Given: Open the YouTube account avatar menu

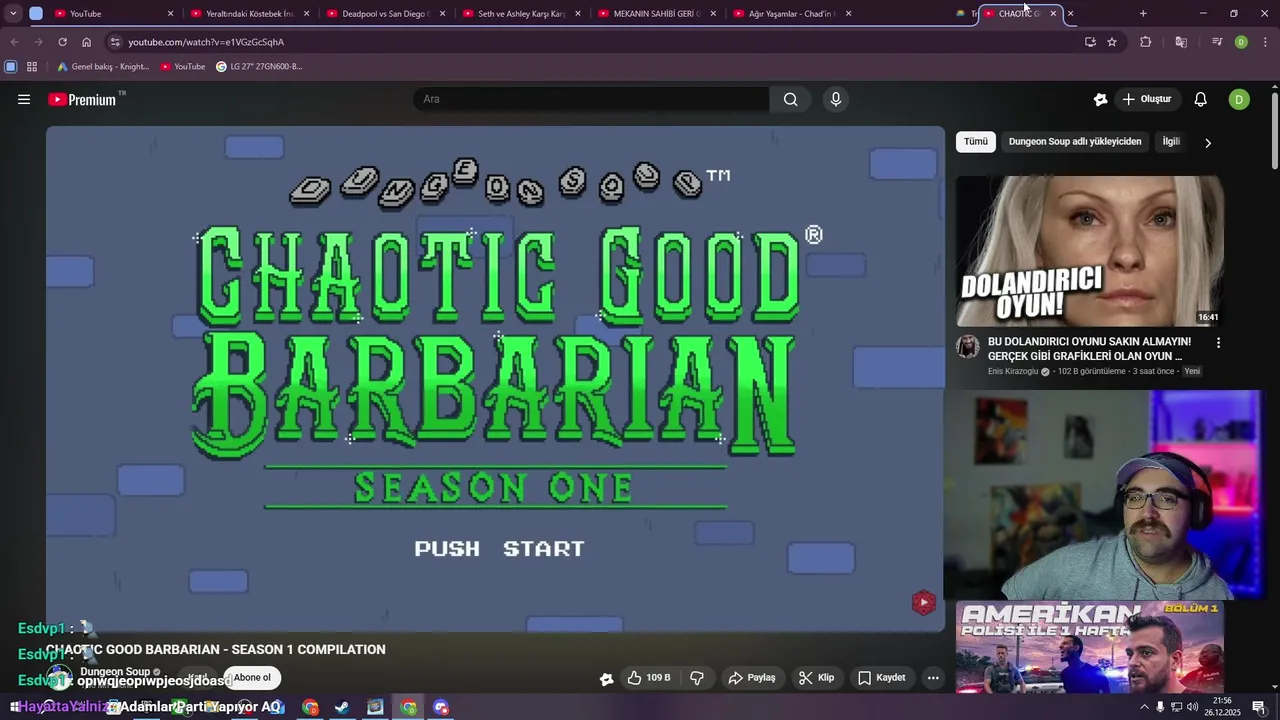Looking at the screenshot, I should coord(1239,99).
